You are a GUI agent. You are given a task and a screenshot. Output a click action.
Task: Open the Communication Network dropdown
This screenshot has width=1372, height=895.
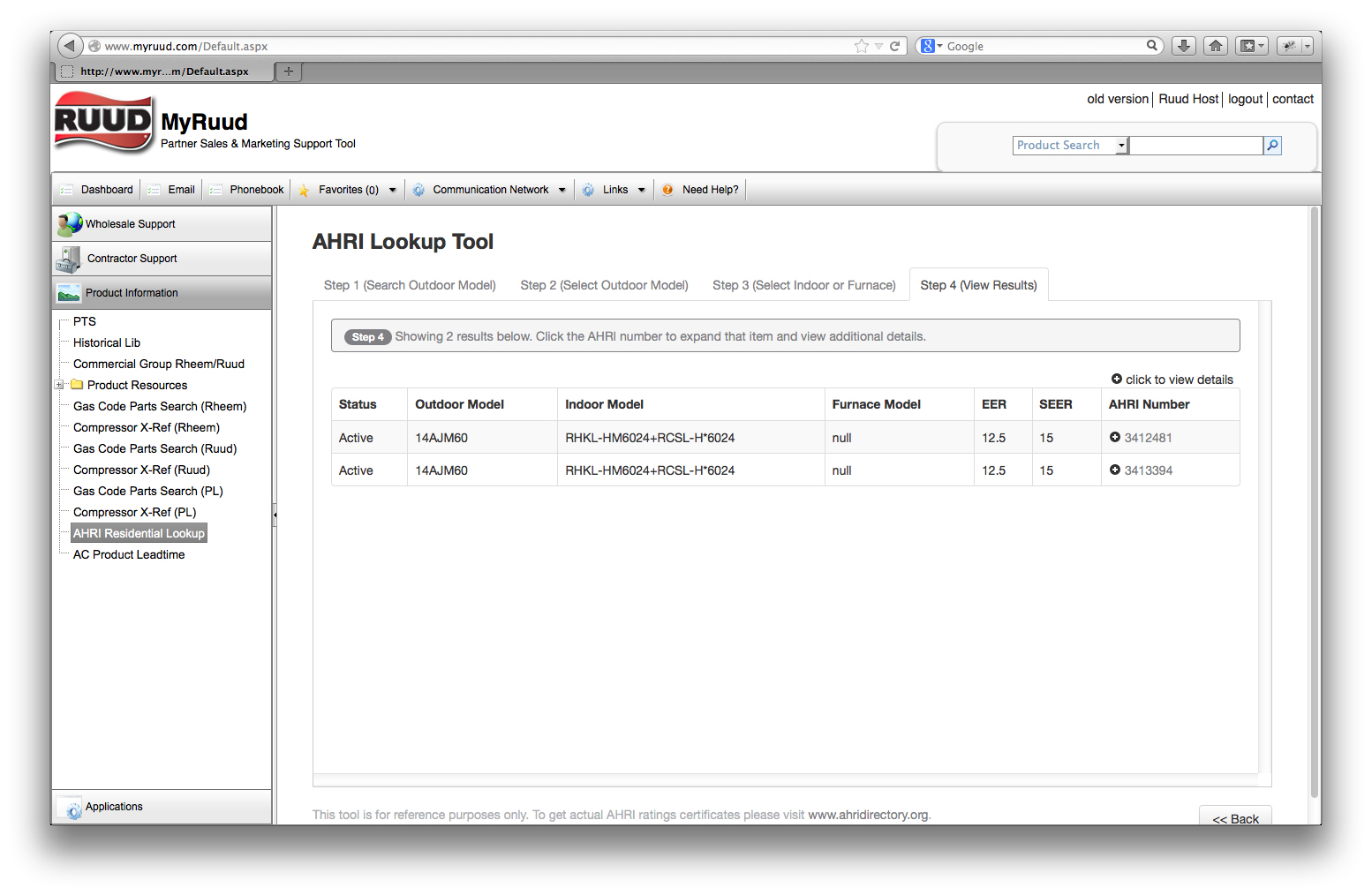point(562,189)
